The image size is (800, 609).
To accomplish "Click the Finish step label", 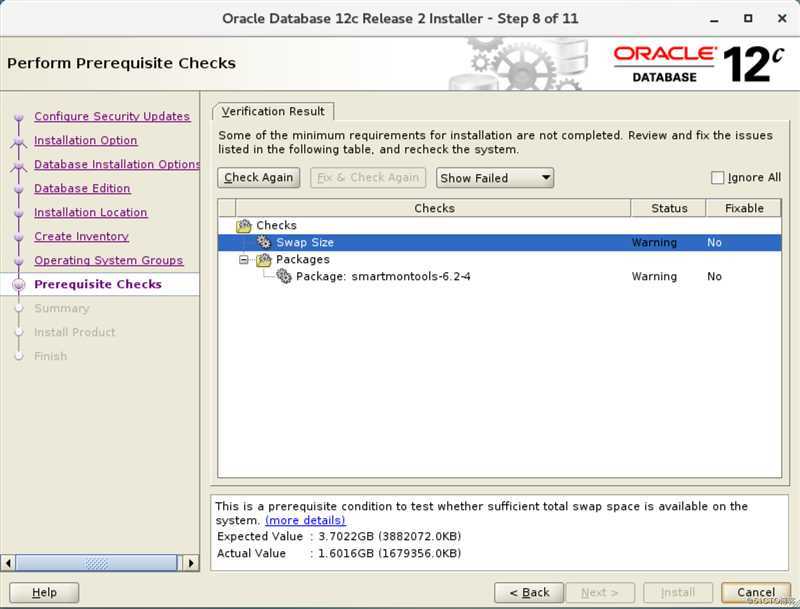I will coord(51,356).
